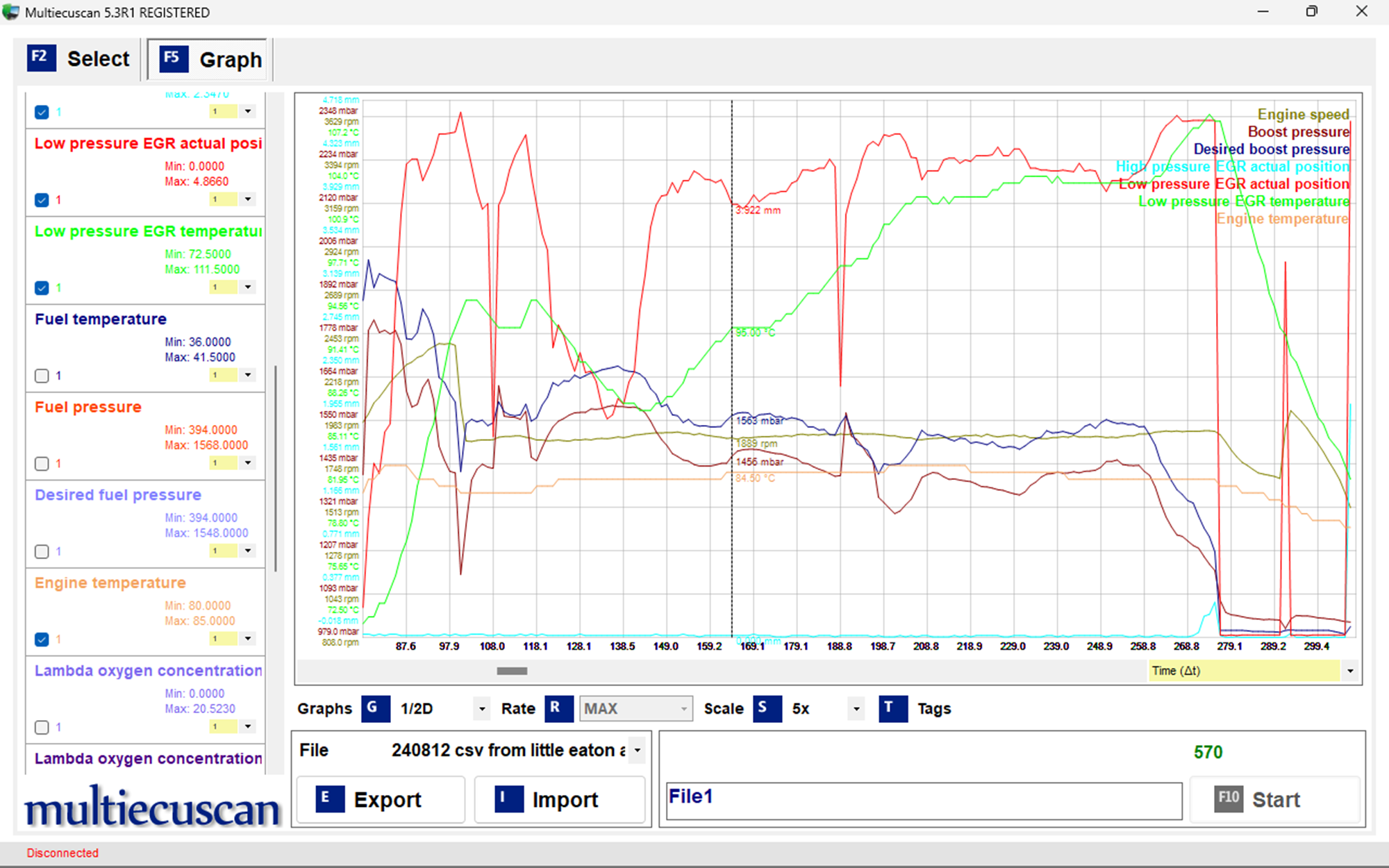Click the Desired boost pressure legend label
1389x868 pixels.
click(x=1271, y=149)
